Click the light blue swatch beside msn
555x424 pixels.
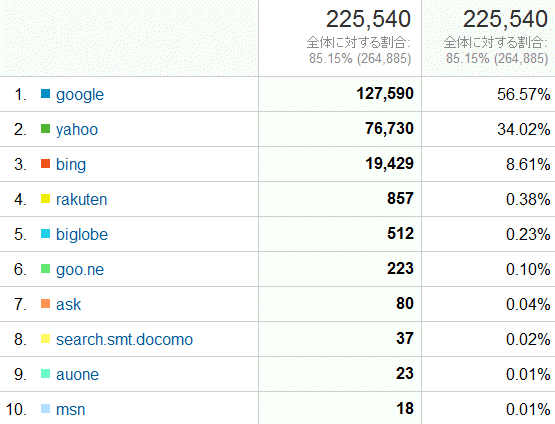click(x=45, y=409)
